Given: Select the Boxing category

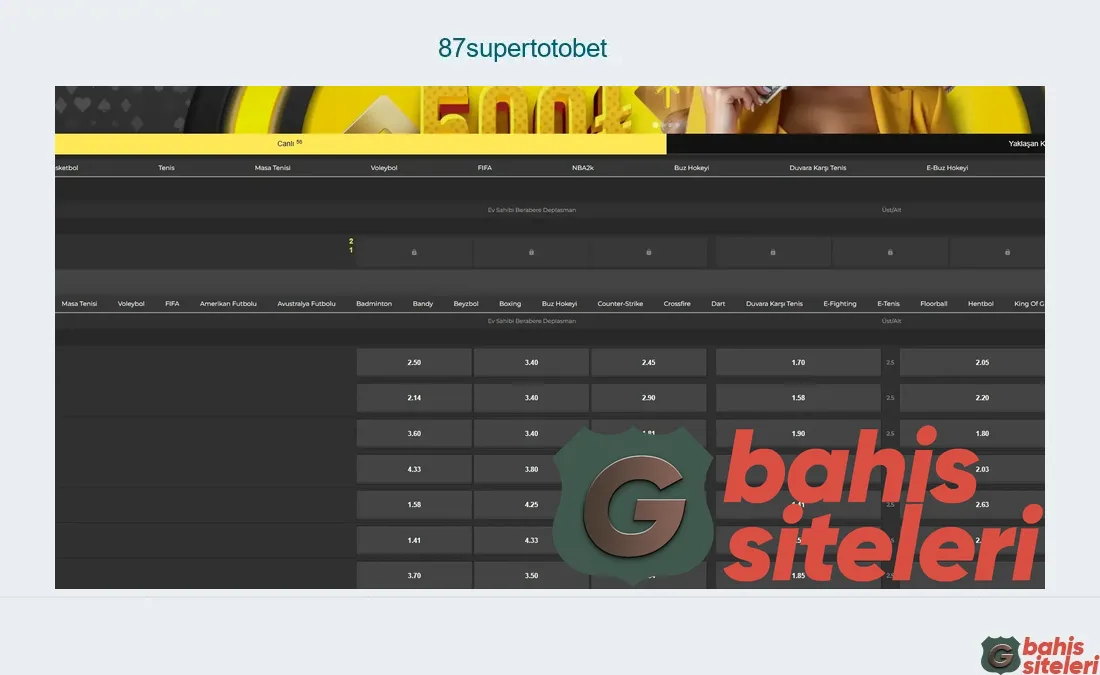Looking at the screenshot, I should [510, 303].
